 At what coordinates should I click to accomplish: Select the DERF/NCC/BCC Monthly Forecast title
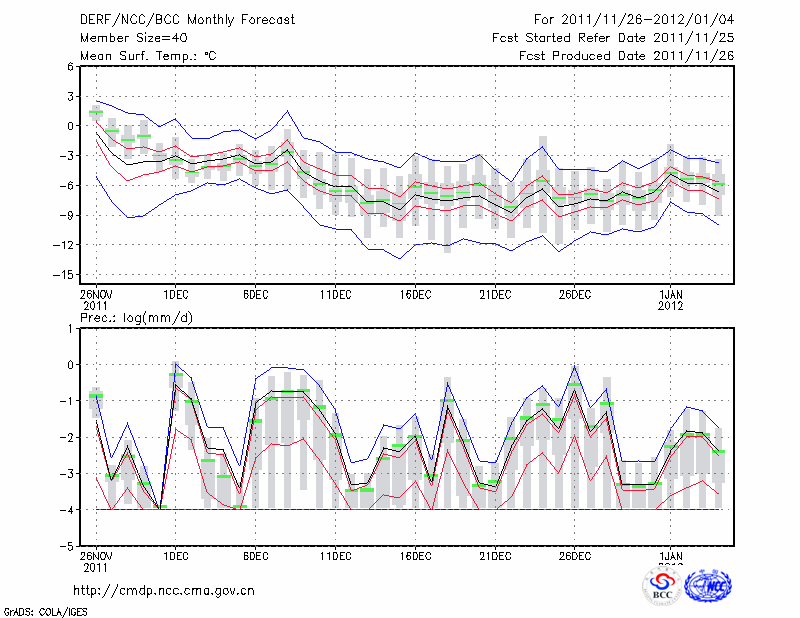coord(187,20)
